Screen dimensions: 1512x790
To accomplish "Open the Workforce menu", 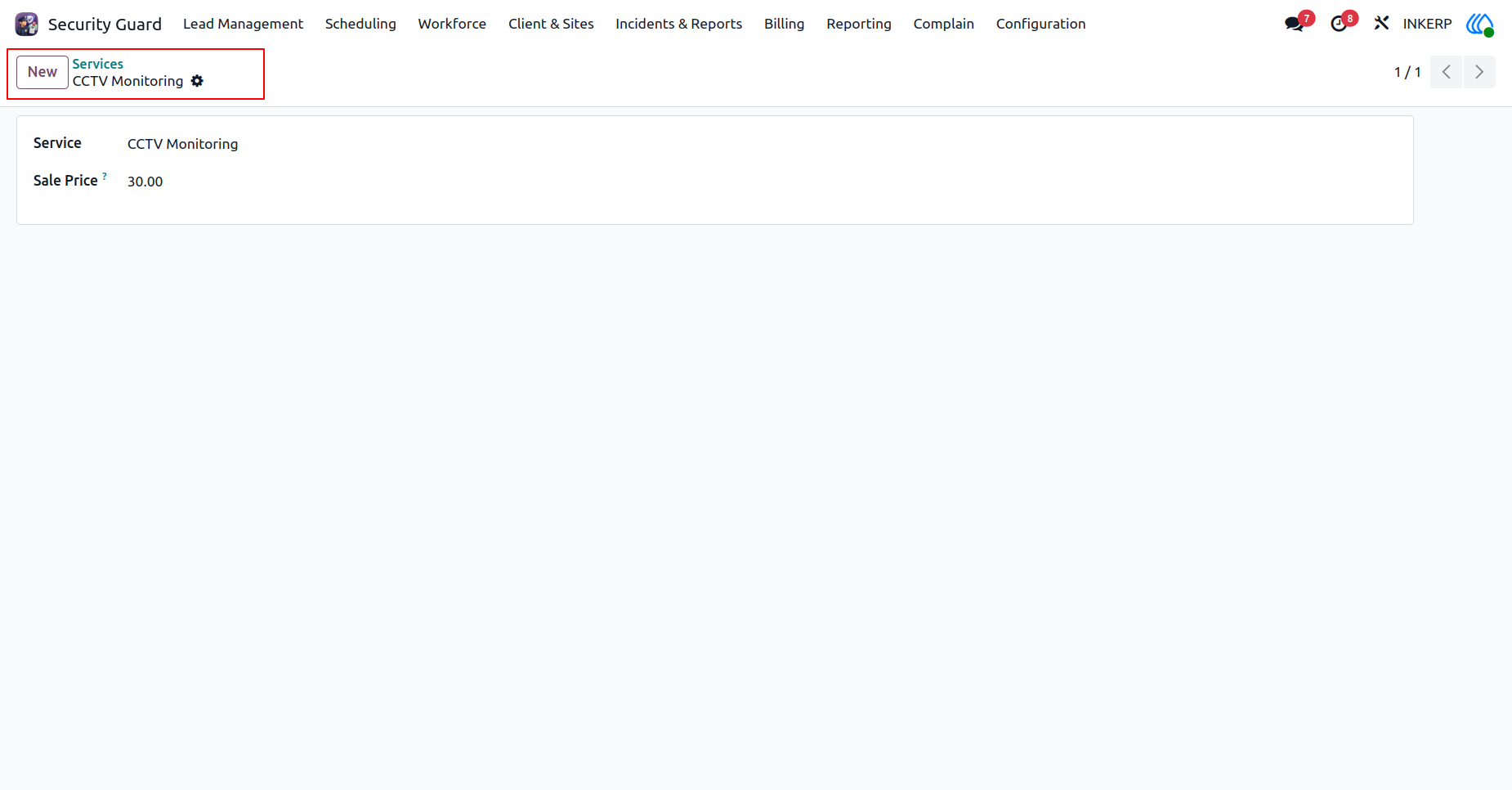I will pyautogui.click(x=452, y=24).
